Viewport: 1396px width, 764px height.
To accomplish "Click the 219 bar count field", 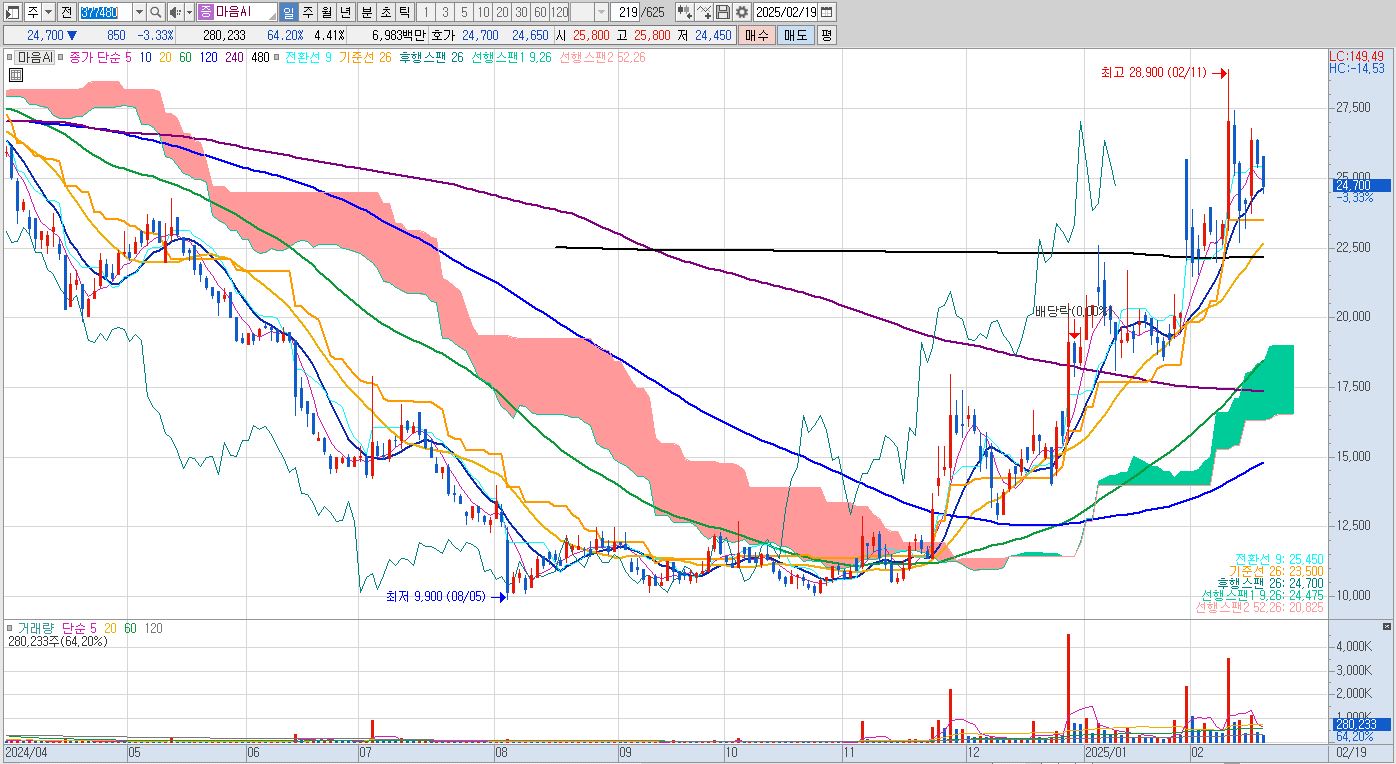I will coord(625,12).
